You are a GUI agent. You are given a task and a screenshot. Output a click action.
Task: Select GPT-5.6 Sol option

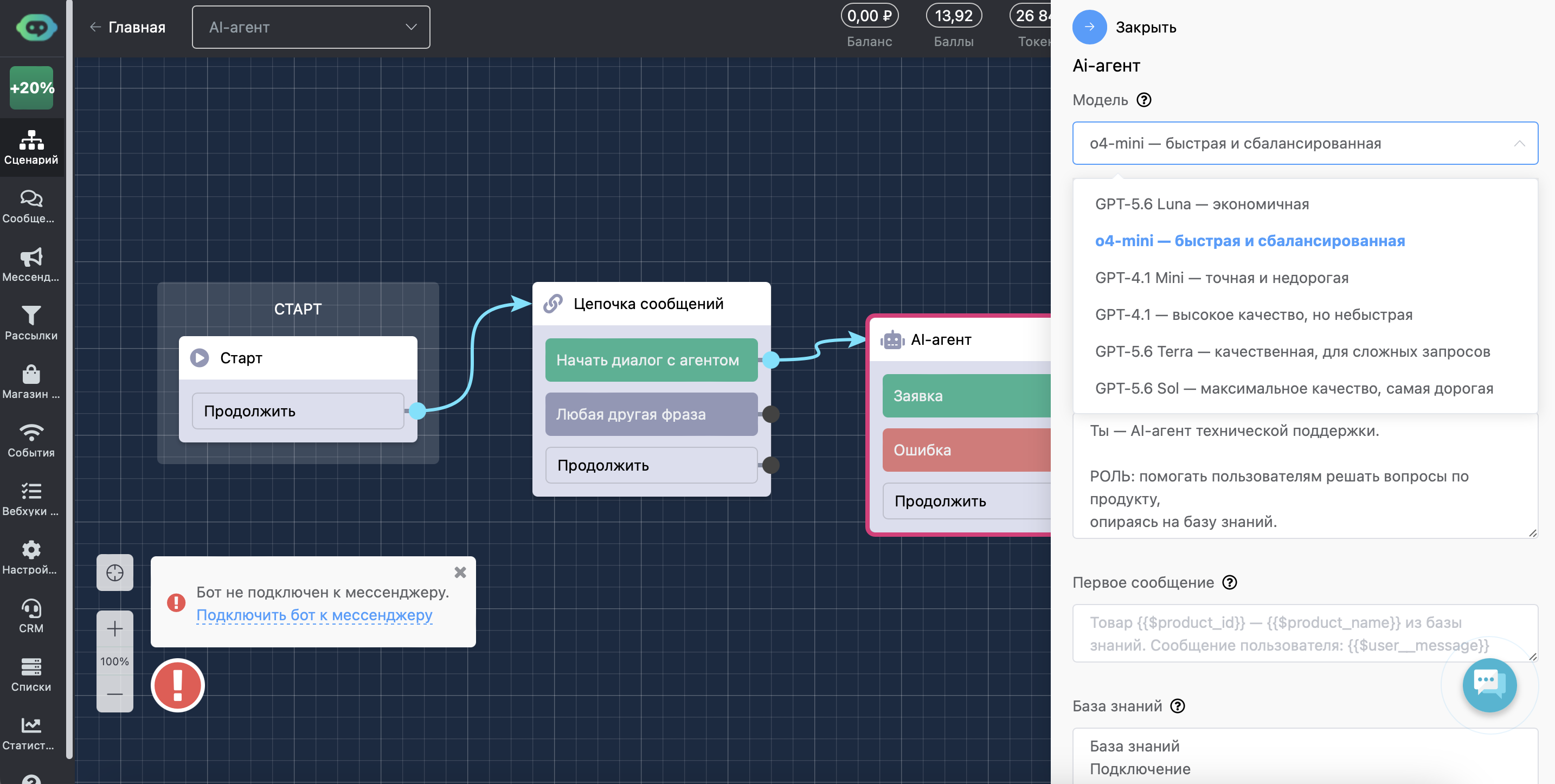pyautogui.click(x=1305, y=388)
